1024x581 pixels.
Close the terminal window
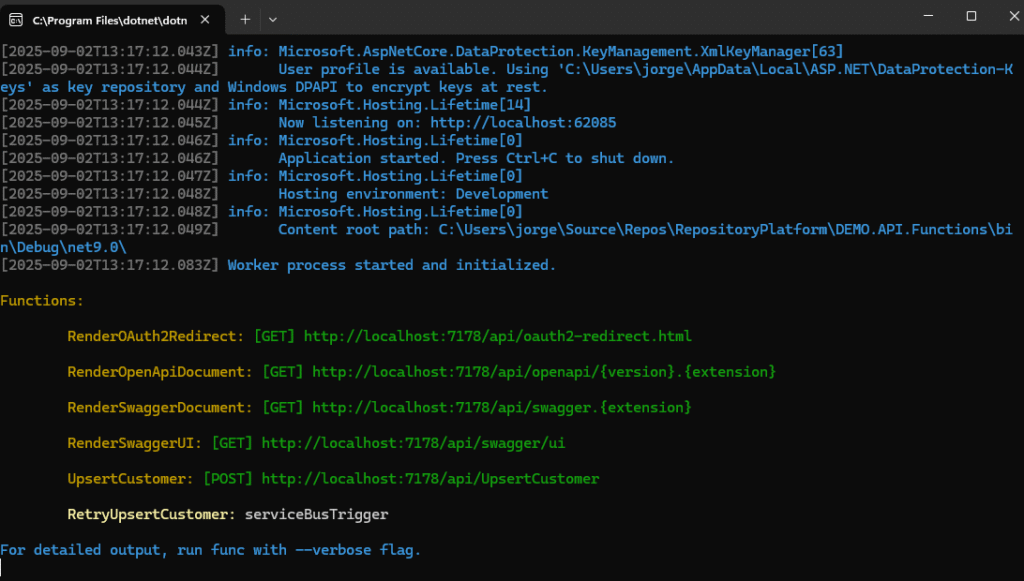1014,16
